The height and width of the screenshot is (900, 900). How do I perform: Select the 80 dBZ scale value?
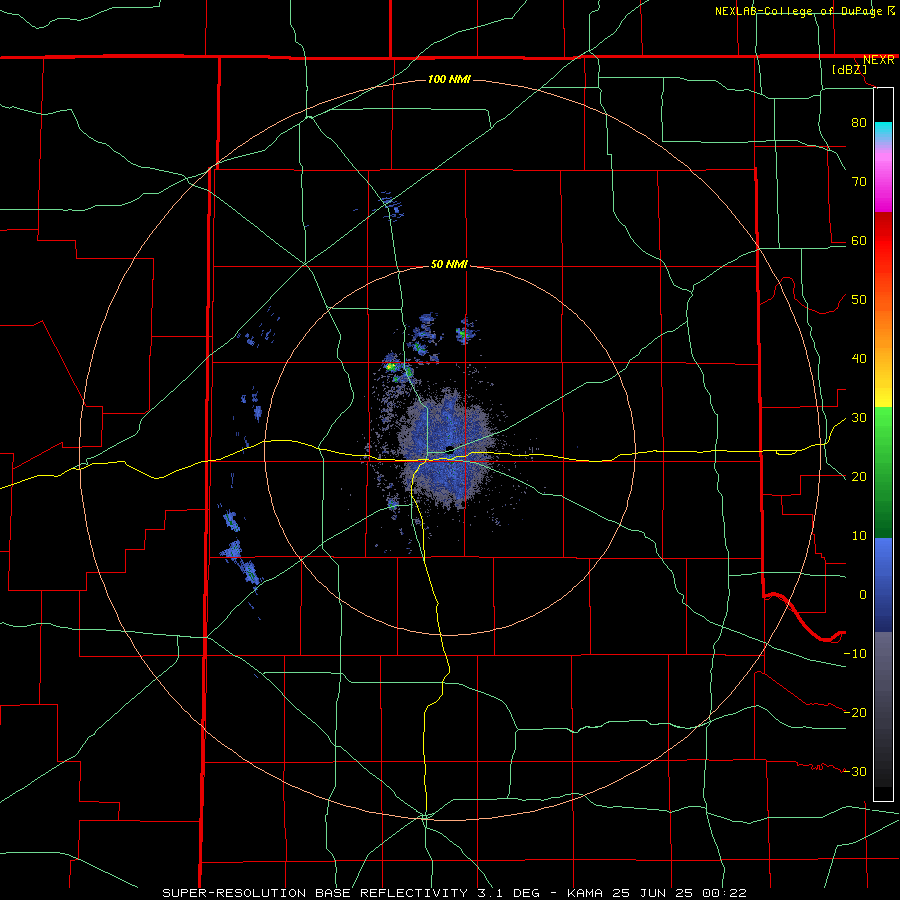coord(859,122)
